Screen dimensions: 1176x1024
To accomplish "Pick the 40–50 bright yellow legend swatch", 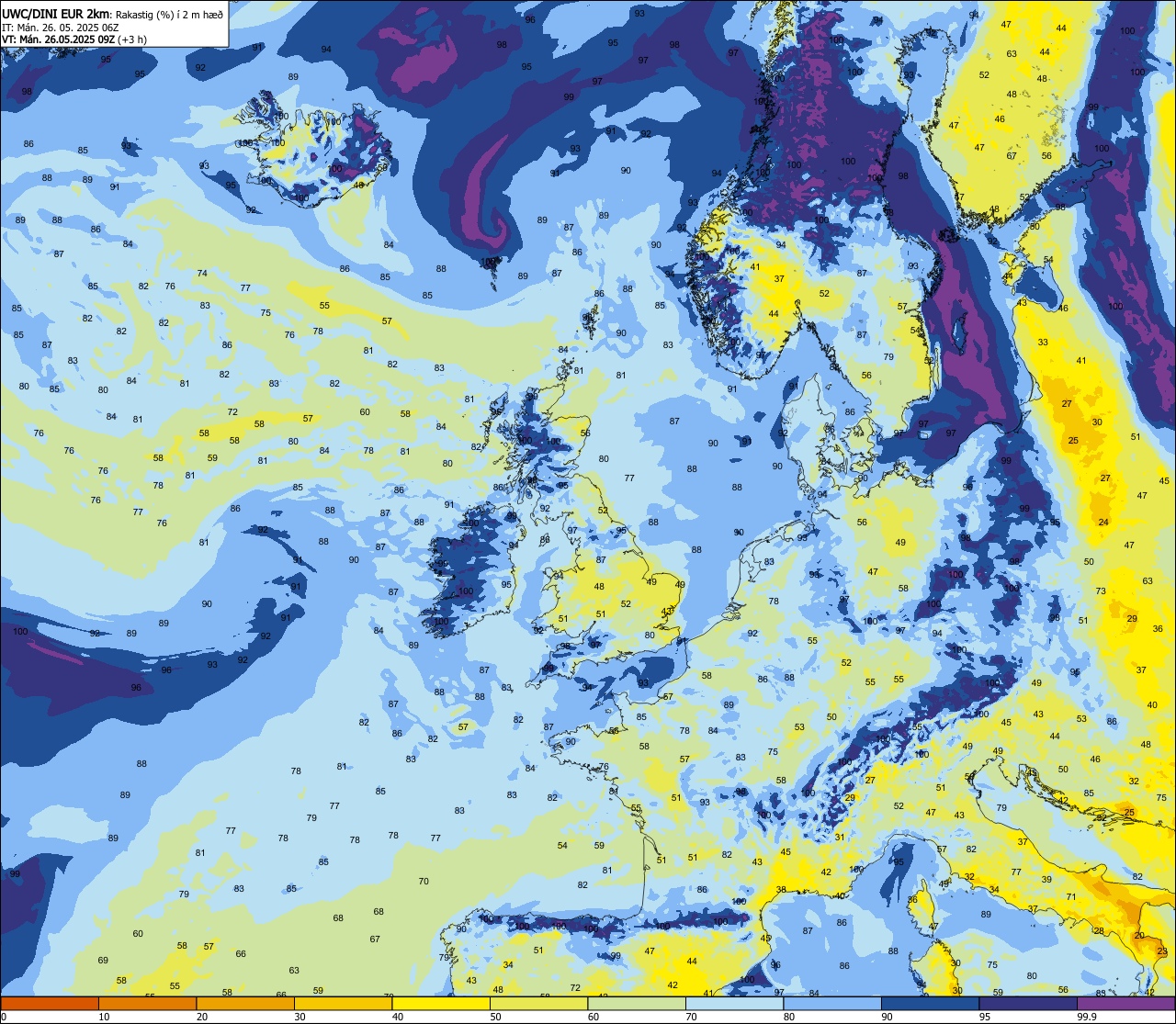I will click(x=441, y=1004).
